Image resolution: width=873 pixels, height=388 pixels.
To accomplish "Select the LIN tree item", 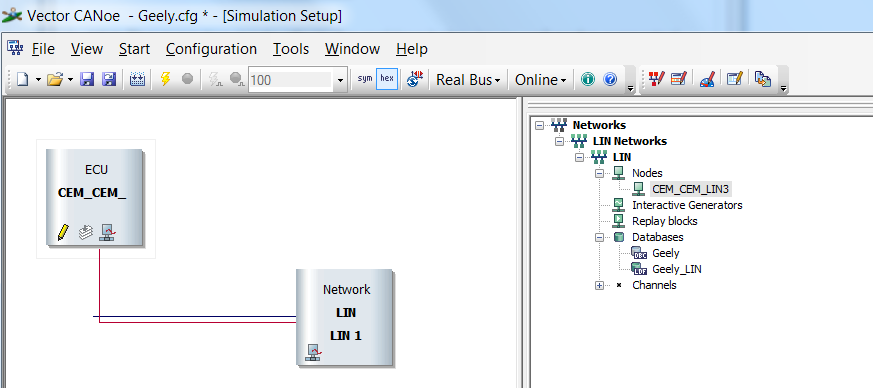I will 622,158.
